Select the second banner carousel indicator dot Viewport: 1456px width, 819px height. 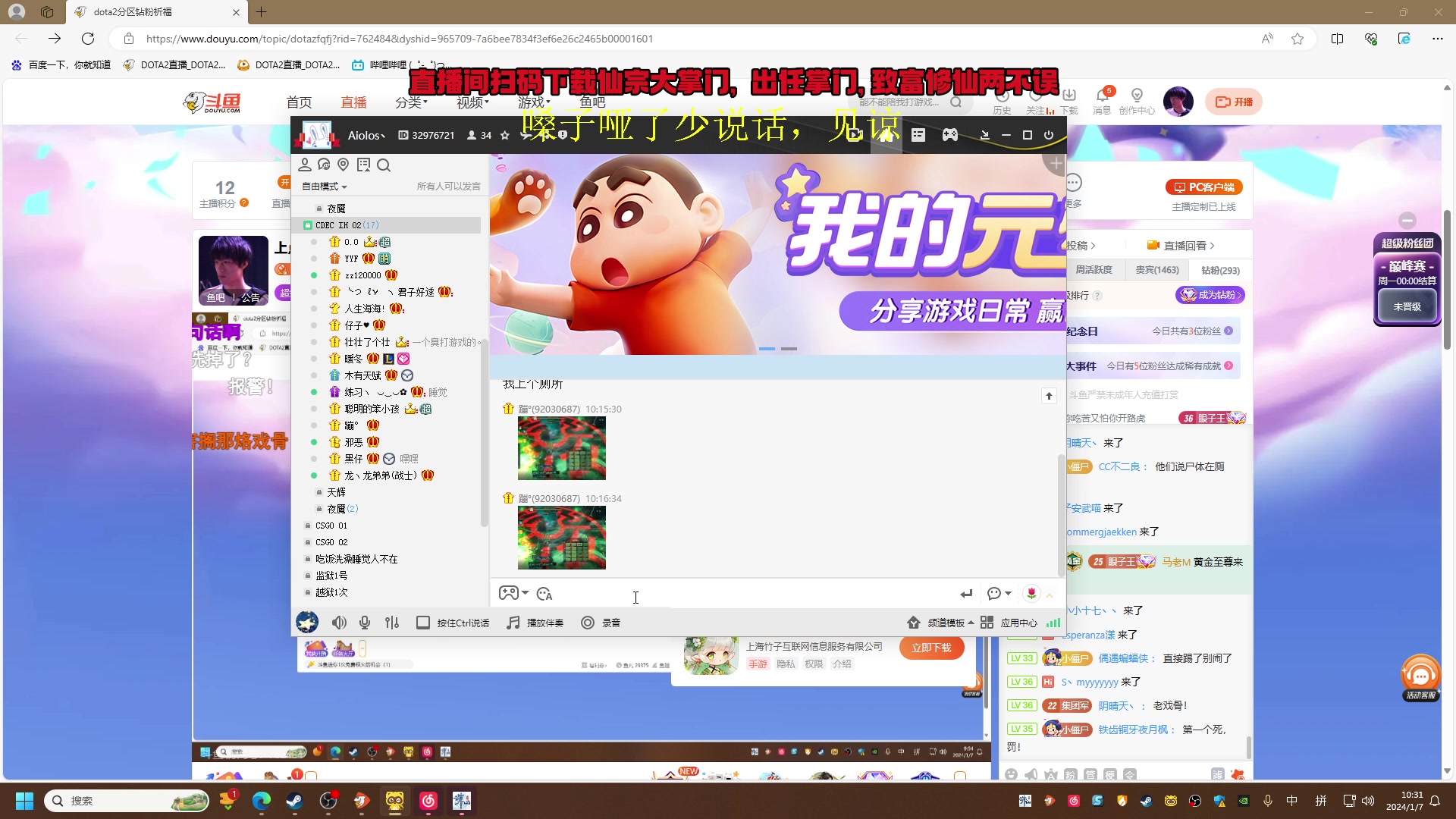pyautogui.click(x=789, y=349)
